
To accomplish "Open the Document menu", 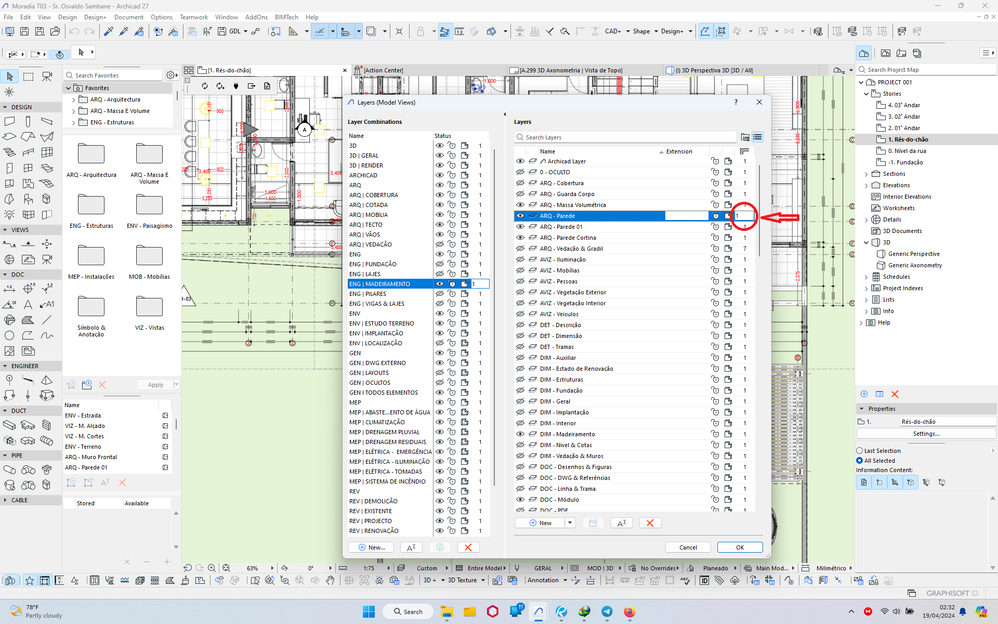I will click(129, 17).
